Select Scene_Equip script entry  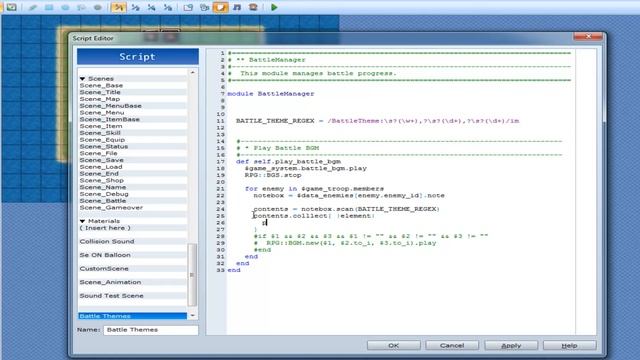pyautogui.click(x=133, y=140)
